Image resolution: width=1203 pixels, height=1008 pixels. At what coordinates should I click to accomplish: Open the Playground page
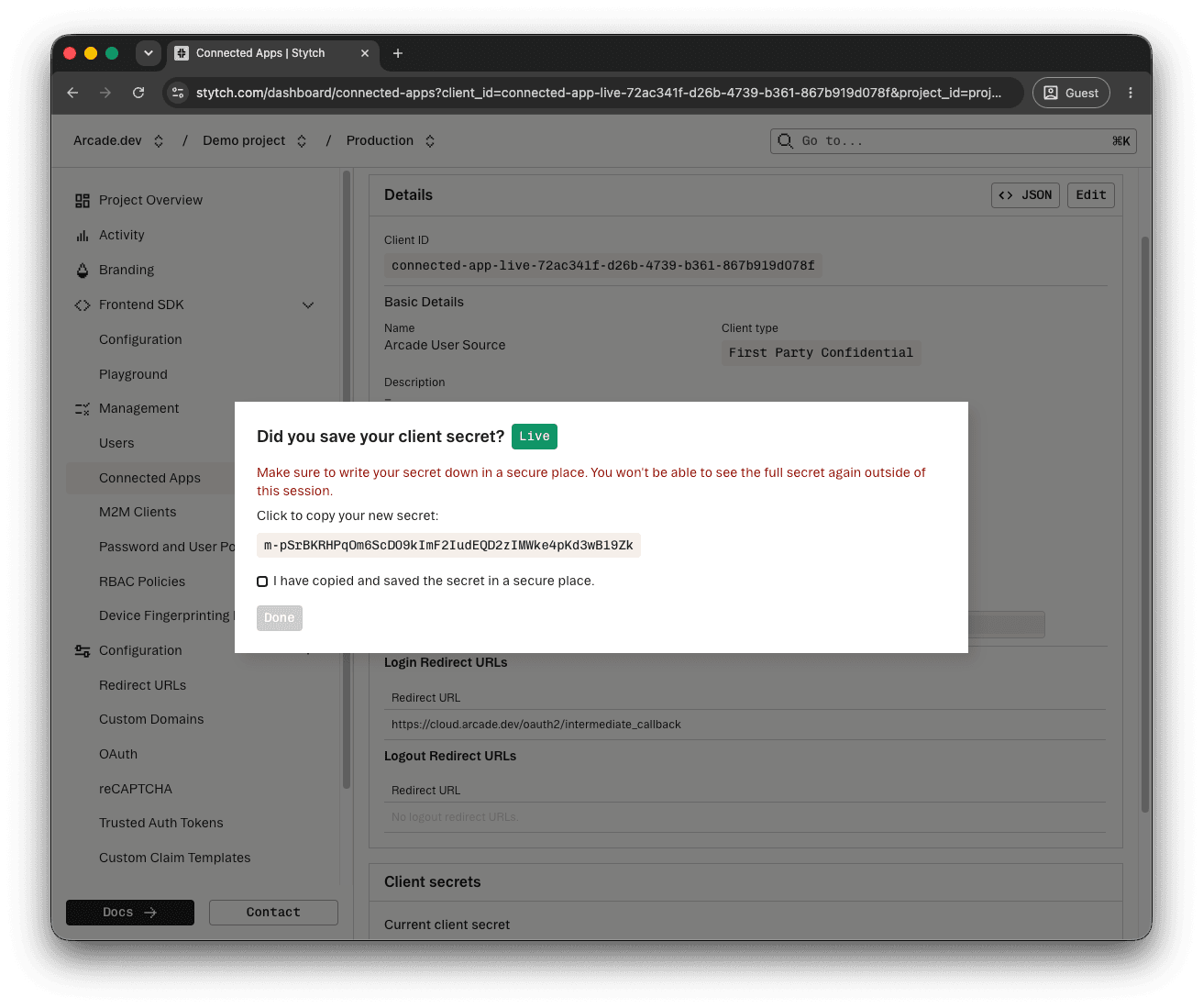click(x=133, y=375)
